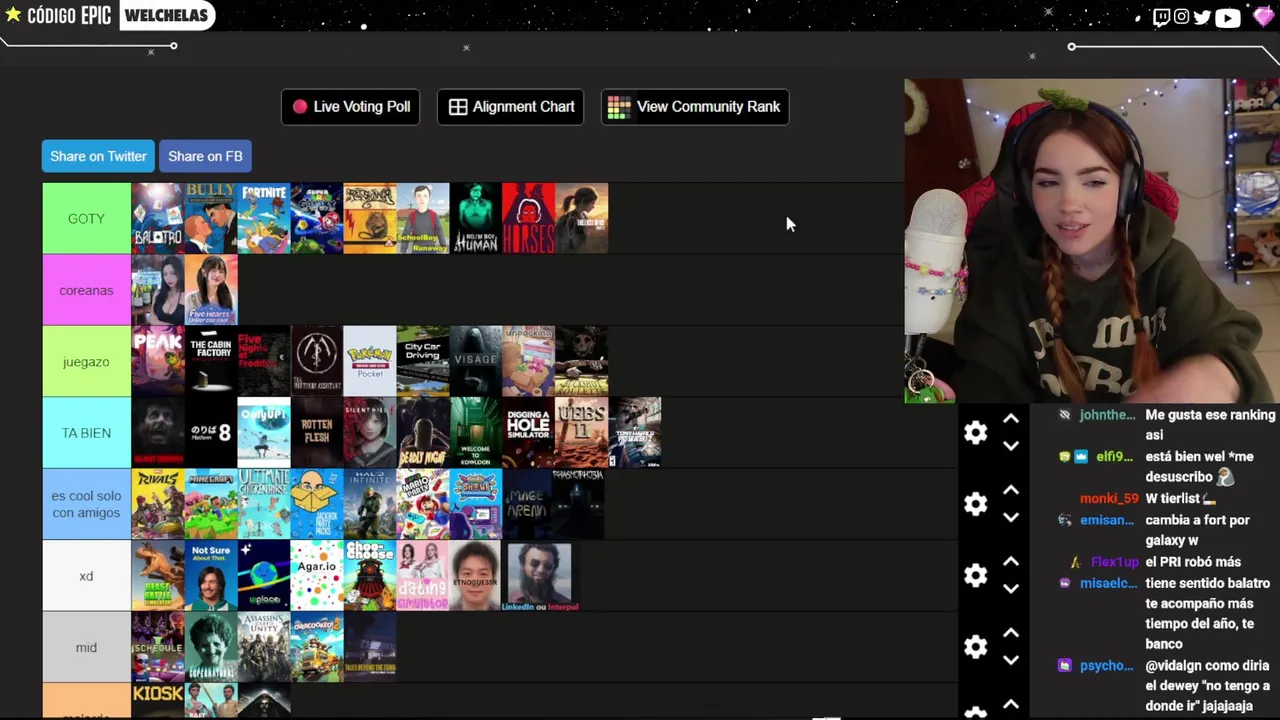This screenshot has height=720, width=1280.
Task: Select Only Up! thumbnail in TA BIEN tier
Action: [264, 433]
